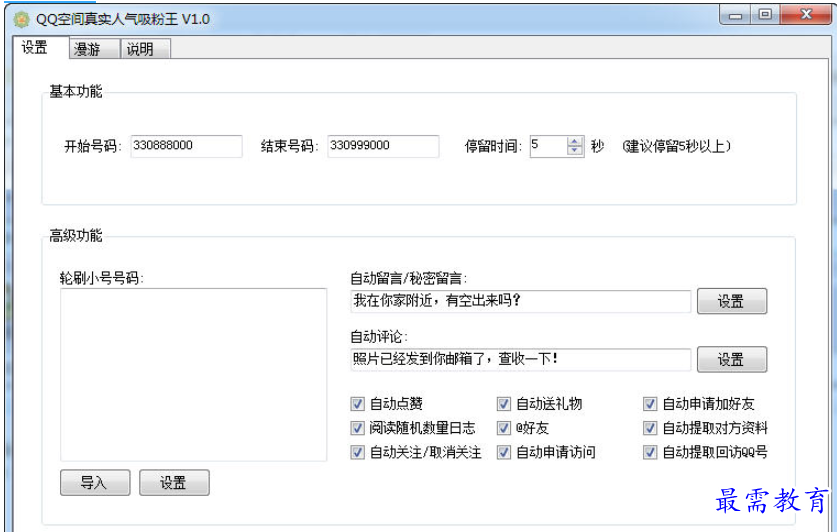Minimize the QQ空间真实人气吸粉王 window
Viewport: 837px width, 532px height.
pyautogui.click(x=736, y=15)
